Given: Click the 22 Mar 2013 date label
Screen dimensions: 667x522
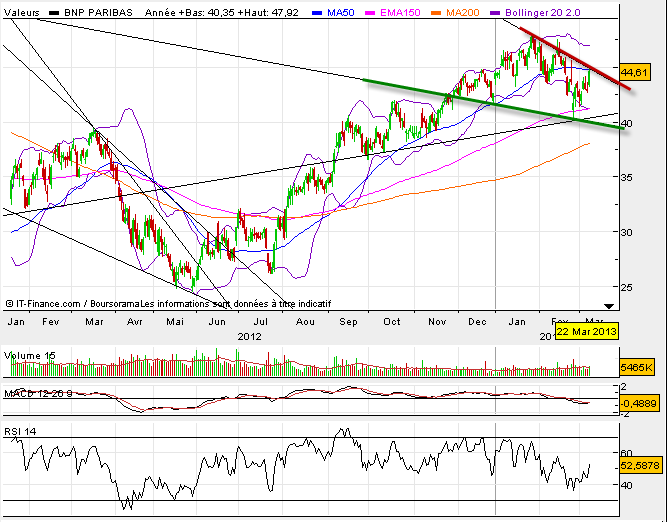Looking at the screenshot, I should (584, 330).
